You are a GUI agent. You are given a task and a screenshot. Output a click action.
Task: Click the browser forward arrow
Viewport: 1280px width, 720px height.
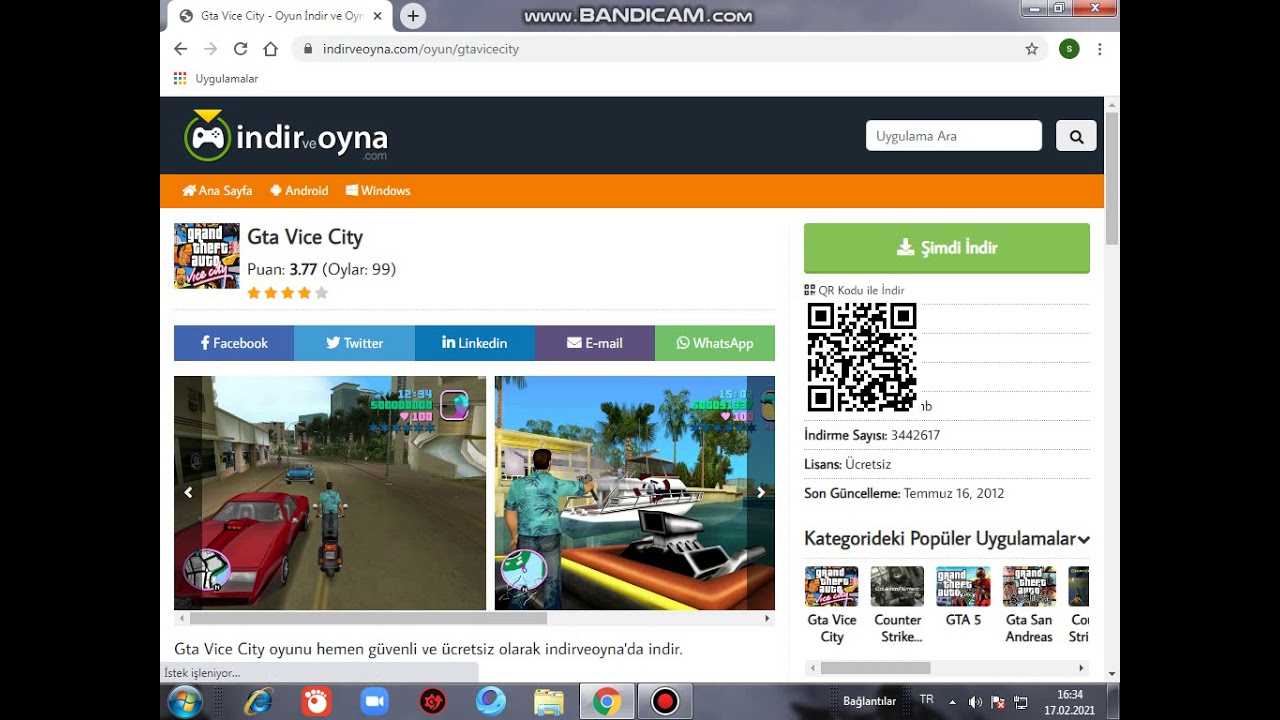[x=210, y=49]
